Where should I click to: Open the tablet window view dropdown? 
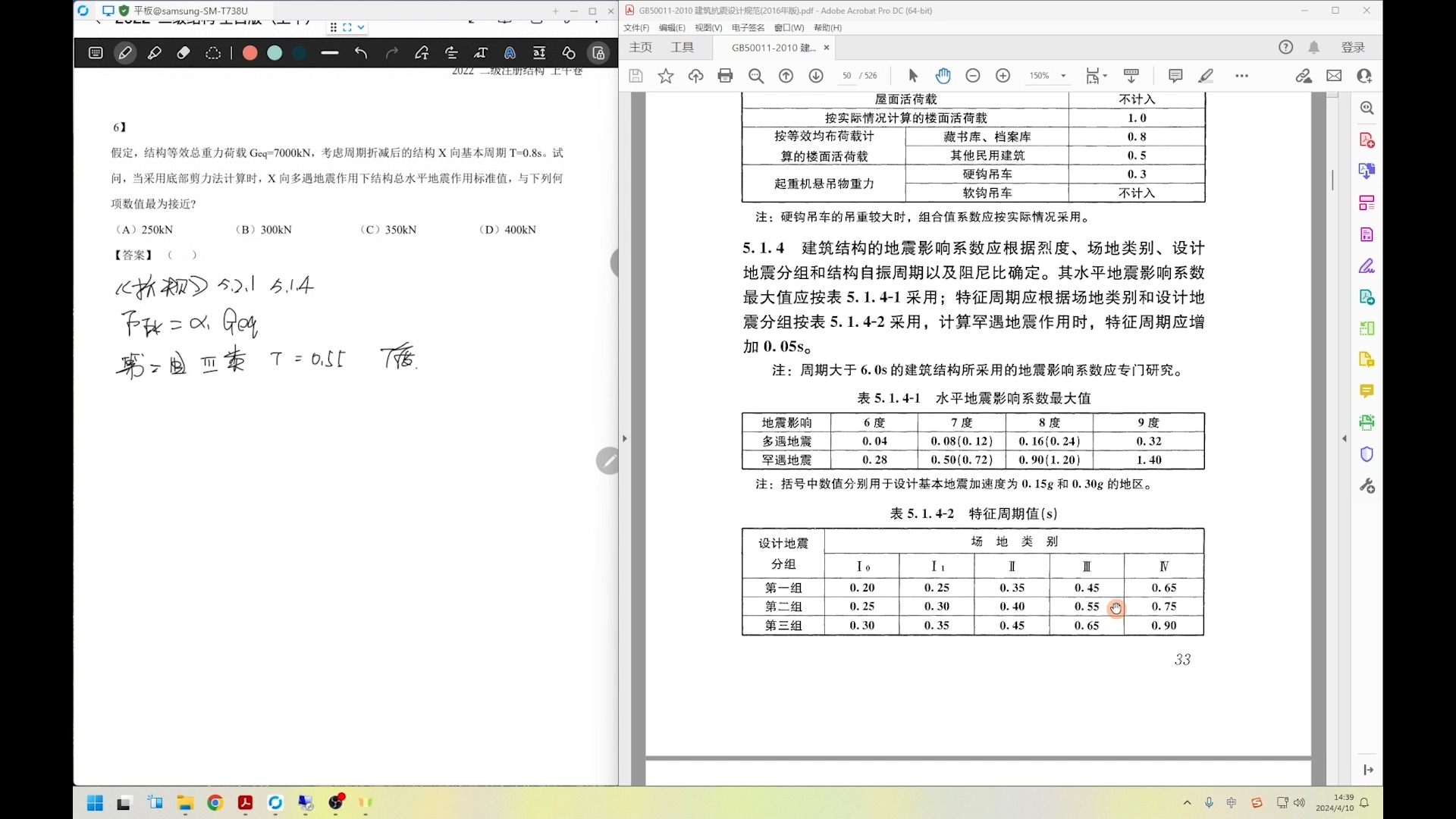[361, 27]
